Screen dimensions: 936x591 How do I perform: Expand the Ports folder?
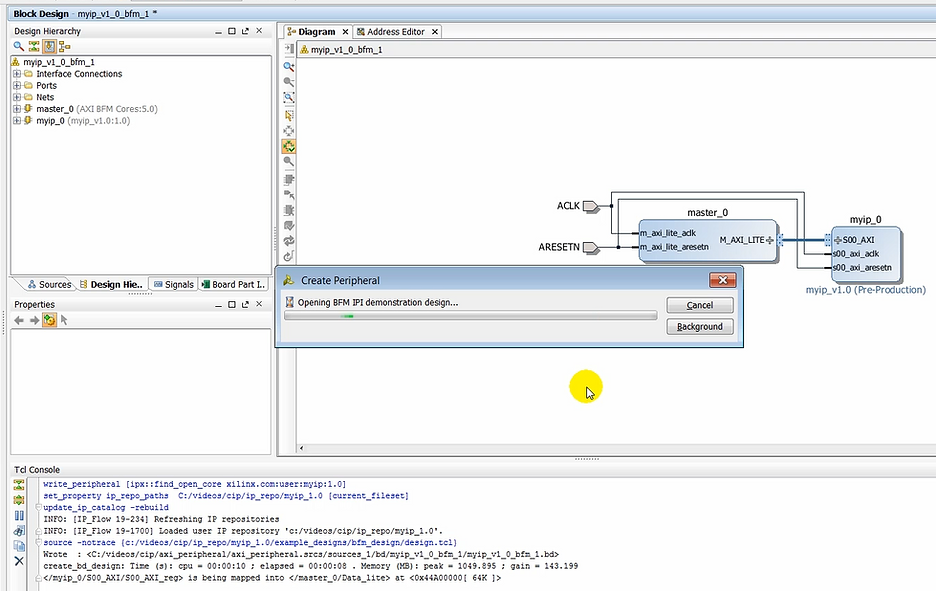click(x=16, y=85)
